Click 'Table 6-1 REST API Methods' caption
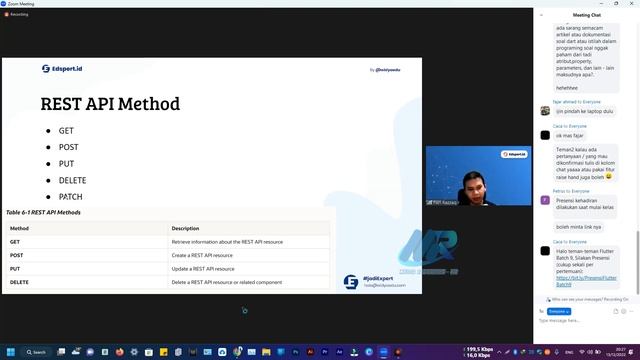 (43, 212)
